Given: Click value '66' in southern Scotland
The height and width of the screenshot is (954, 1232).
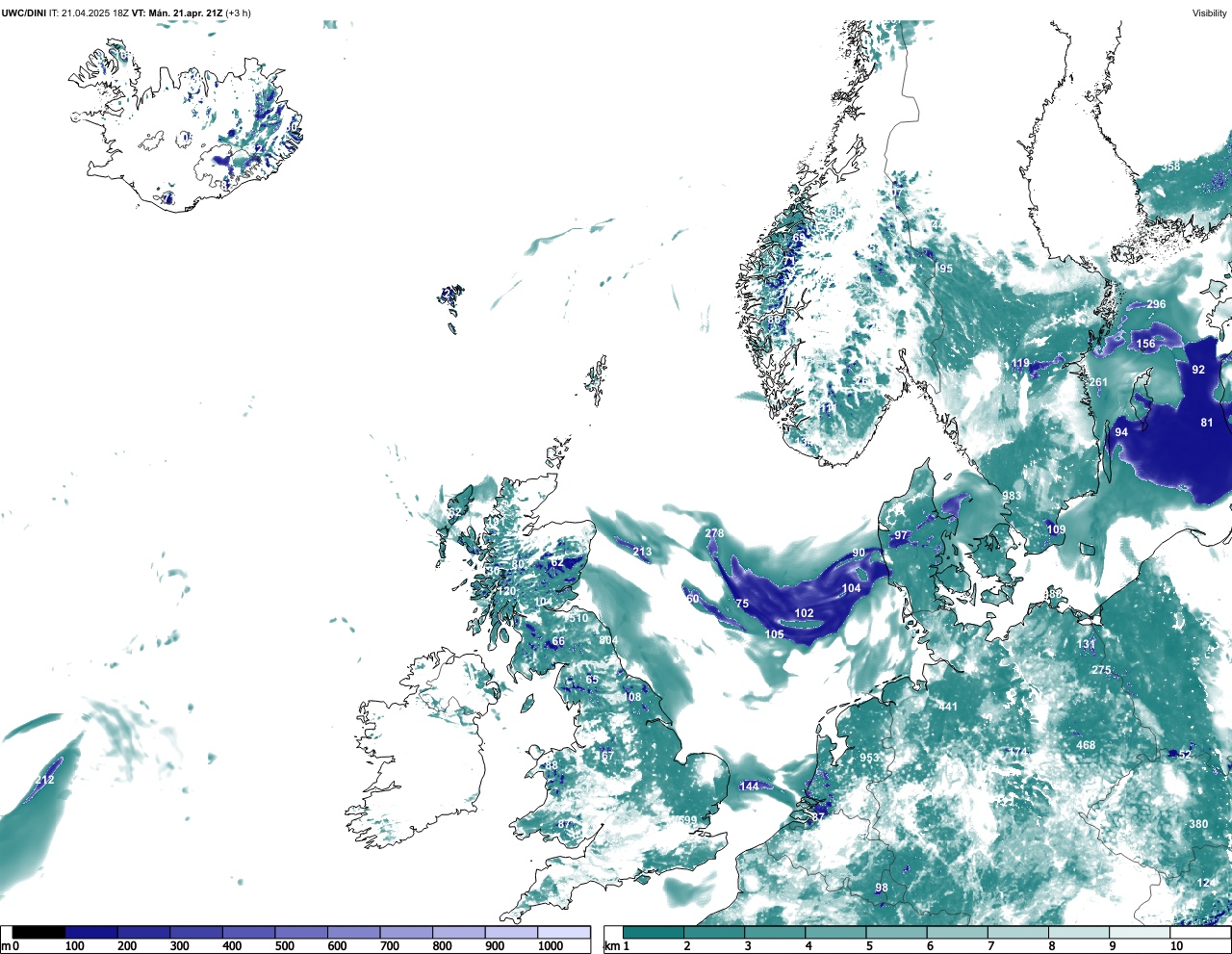Looking at the screenshot, I should (558, 641).
